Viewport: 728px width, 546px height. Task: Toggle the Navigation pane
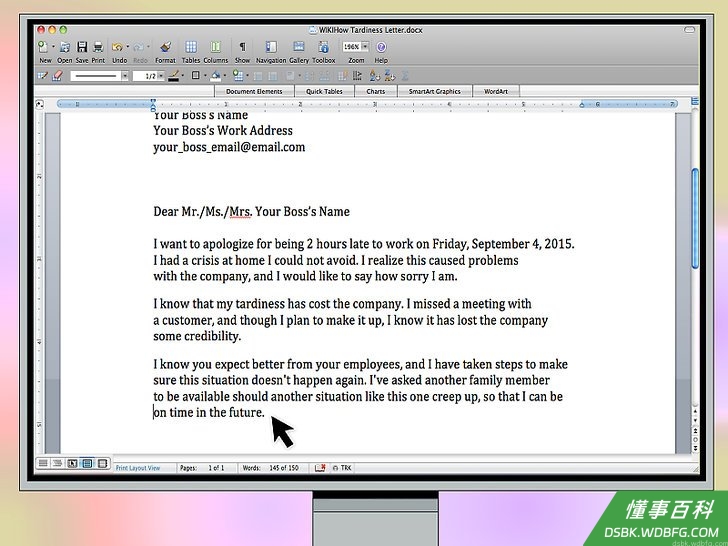point(271,47)
